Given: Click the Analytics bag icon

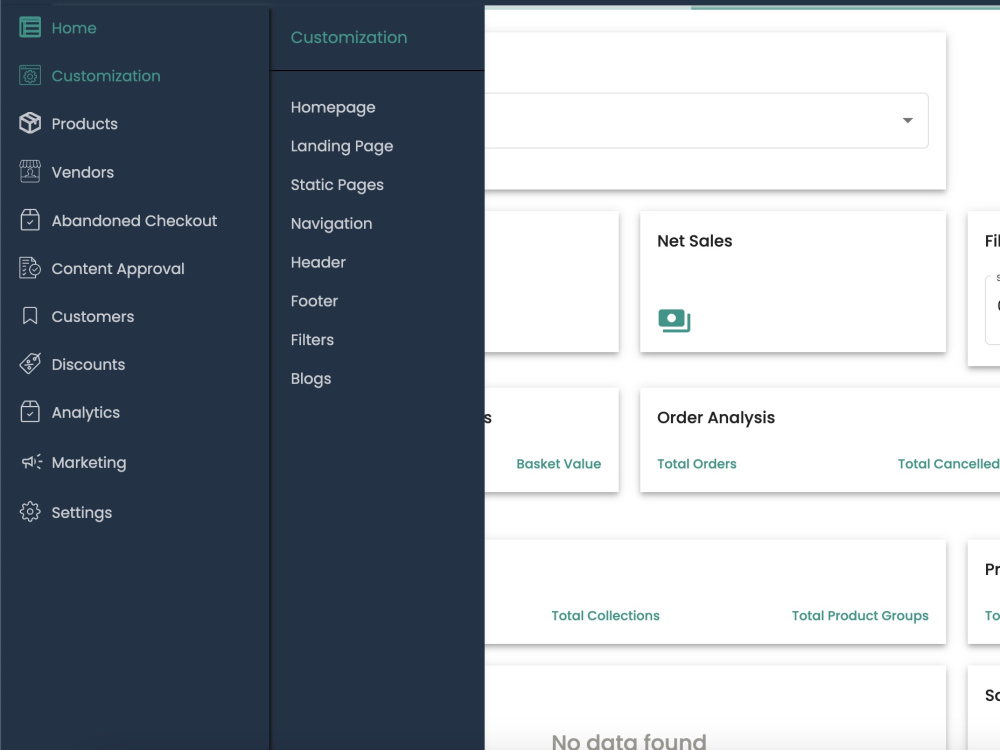Looking at the screenshot, I should tap(30, 412).
